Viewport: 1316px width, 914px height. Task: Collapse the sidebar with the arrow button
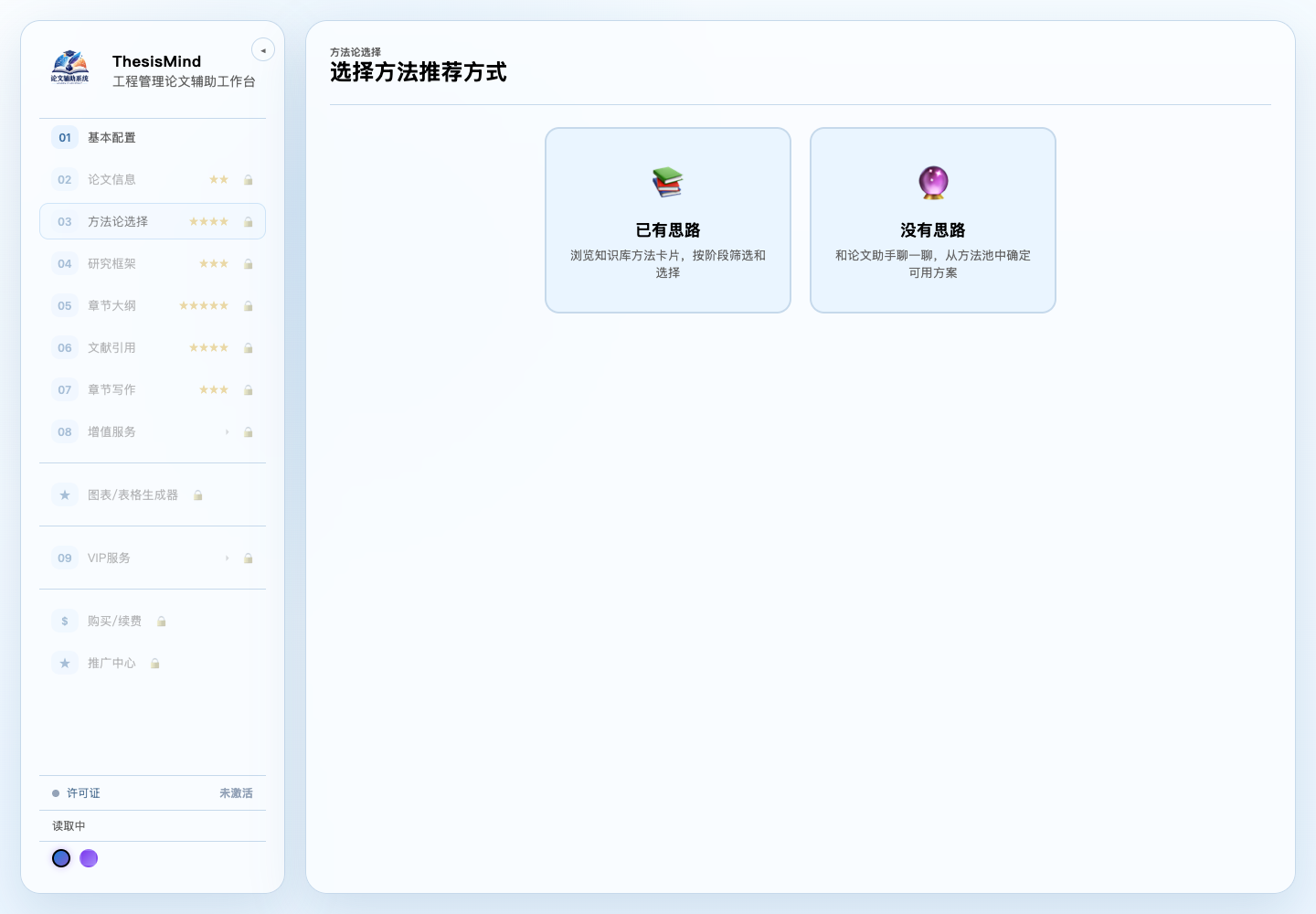click(x=263, y=50)
